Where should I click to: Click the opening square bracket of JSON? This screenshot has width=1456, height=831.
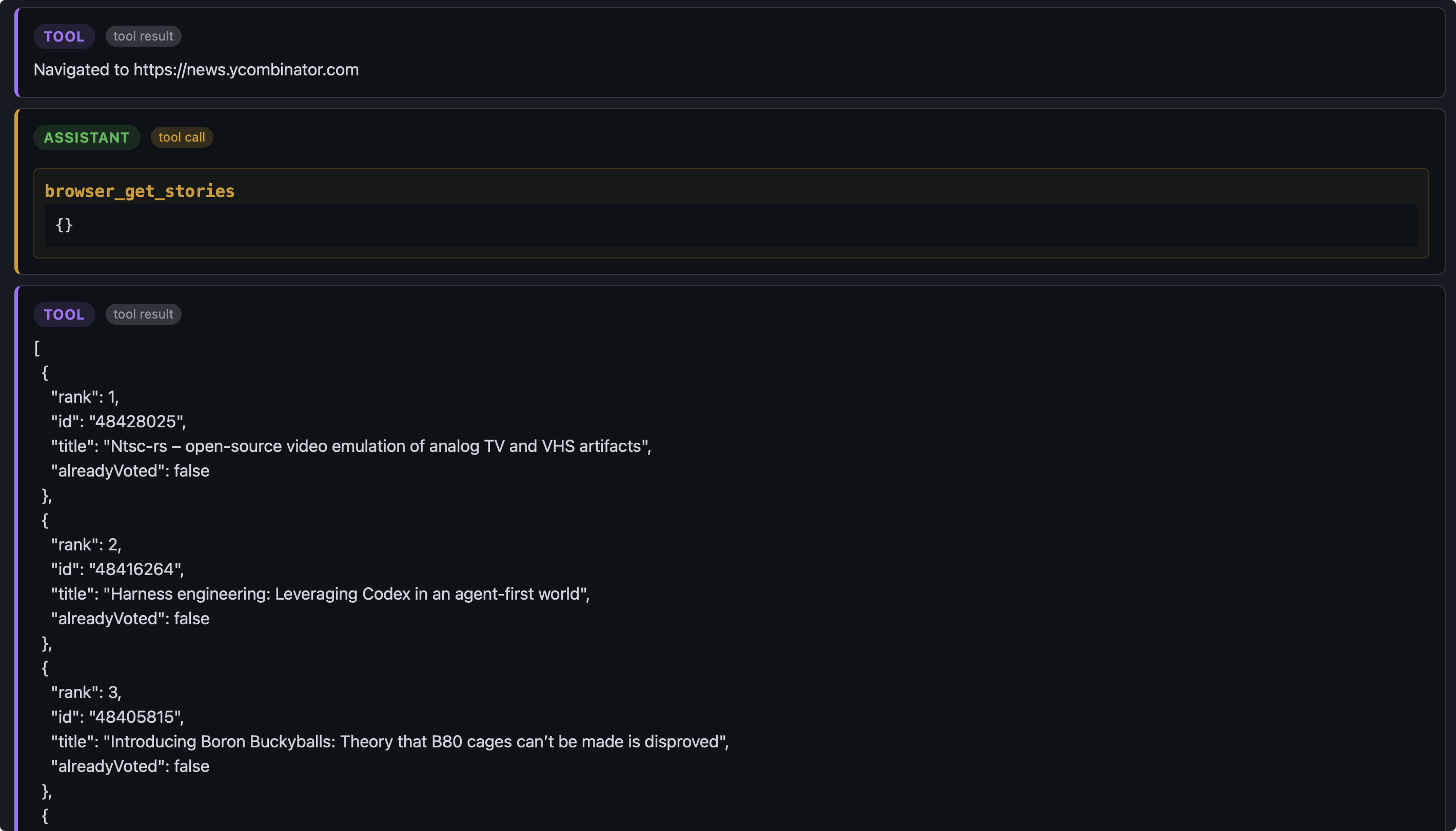click(37, 348)
